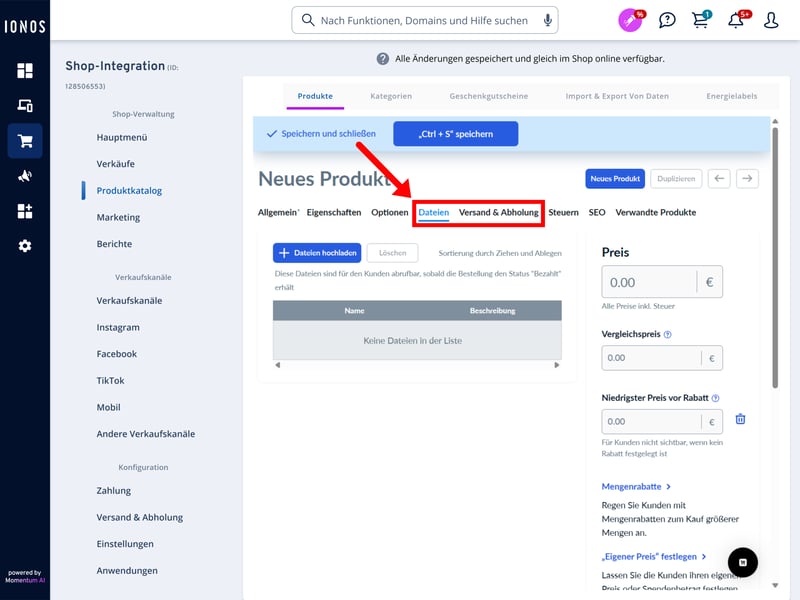Open the notifications bell
800x600 pixels.
(737, 20)
